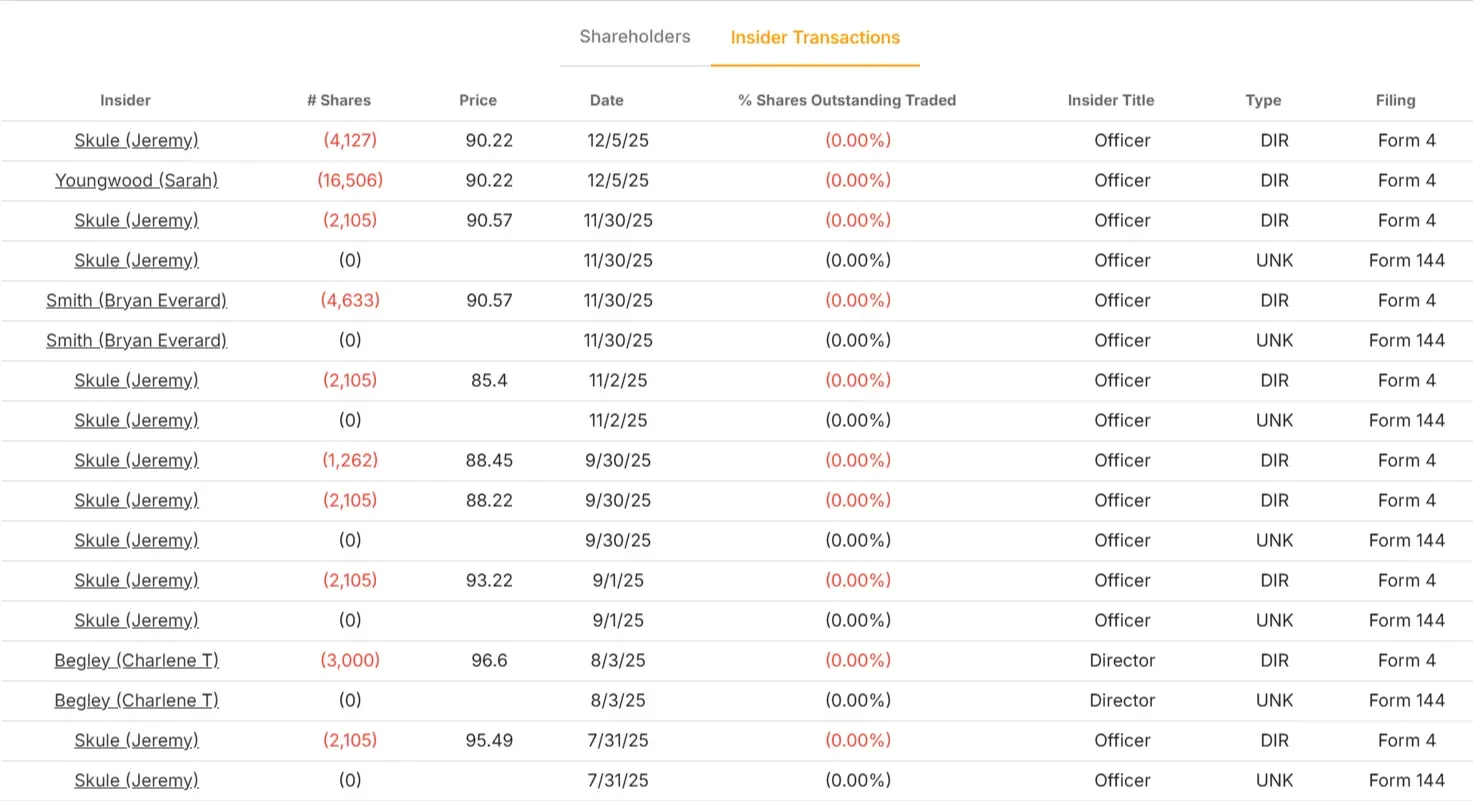Sort by the # Shares column header
The image size is (1473, 801).
[x=339, y=100]
